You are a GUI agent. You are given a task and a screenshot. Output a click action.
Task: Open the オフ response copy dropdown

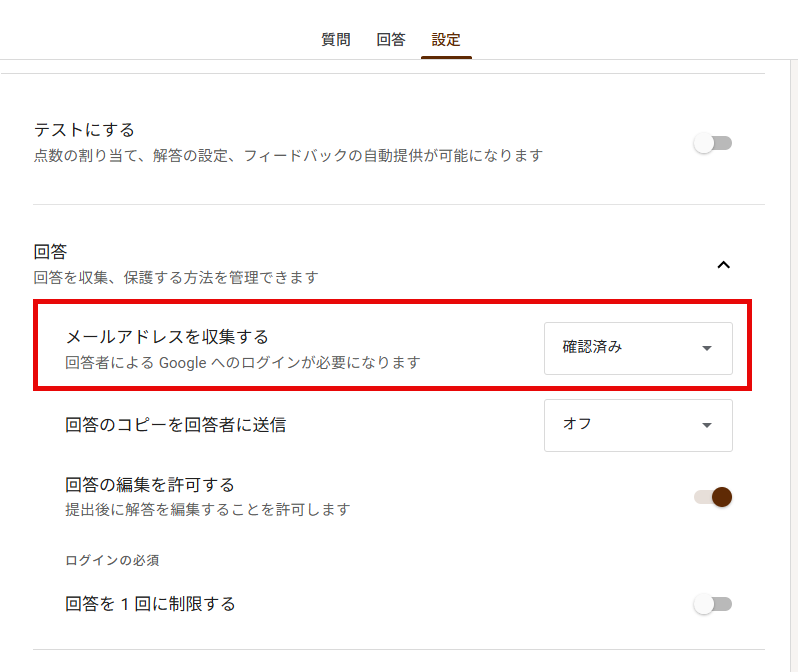coord(638,425)
